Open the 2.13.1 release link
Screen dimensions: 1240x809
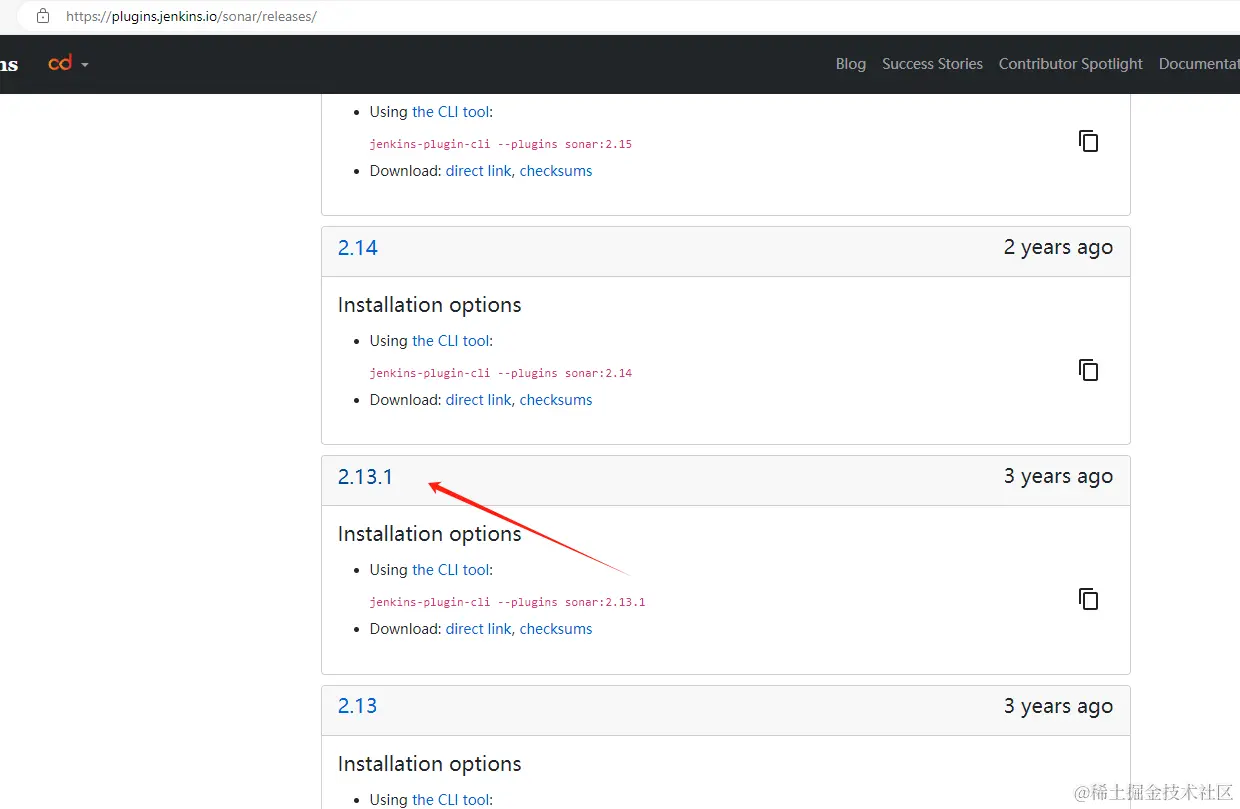(365, 477)
